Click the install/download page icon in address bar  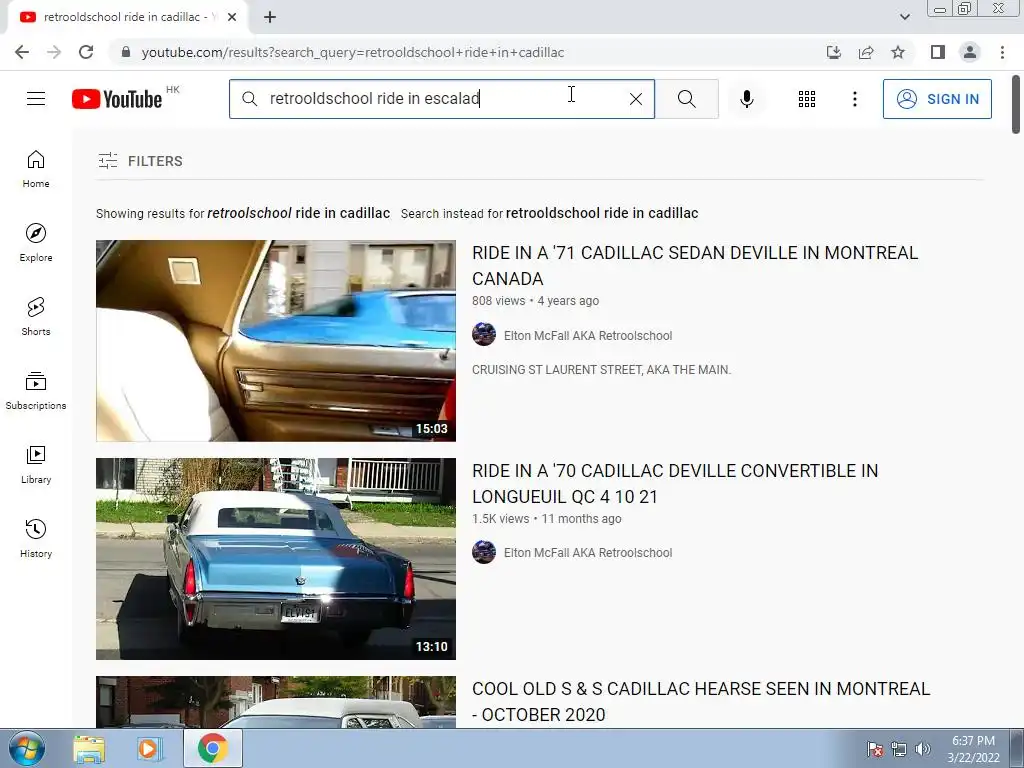(834, 52)
